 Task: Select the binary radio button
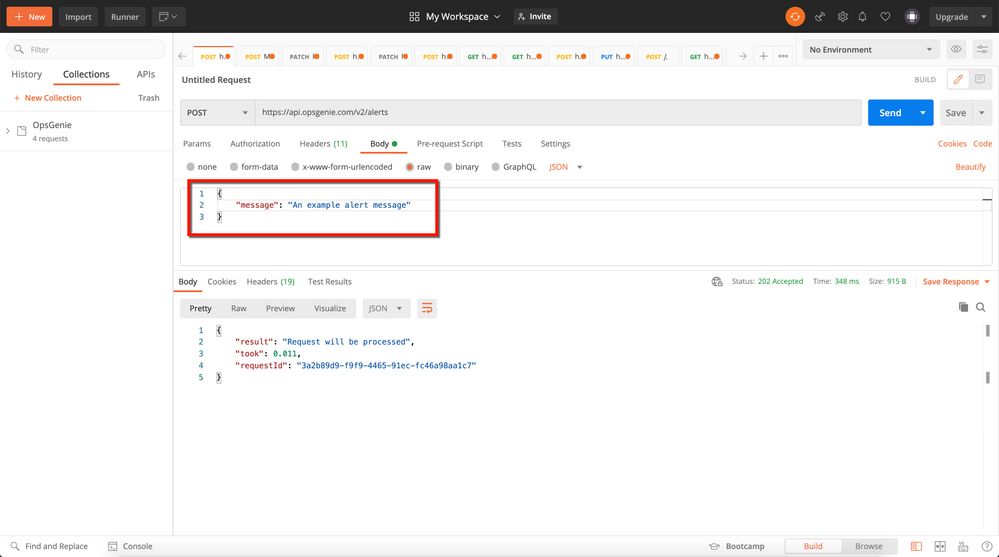[x=448, y=167]
